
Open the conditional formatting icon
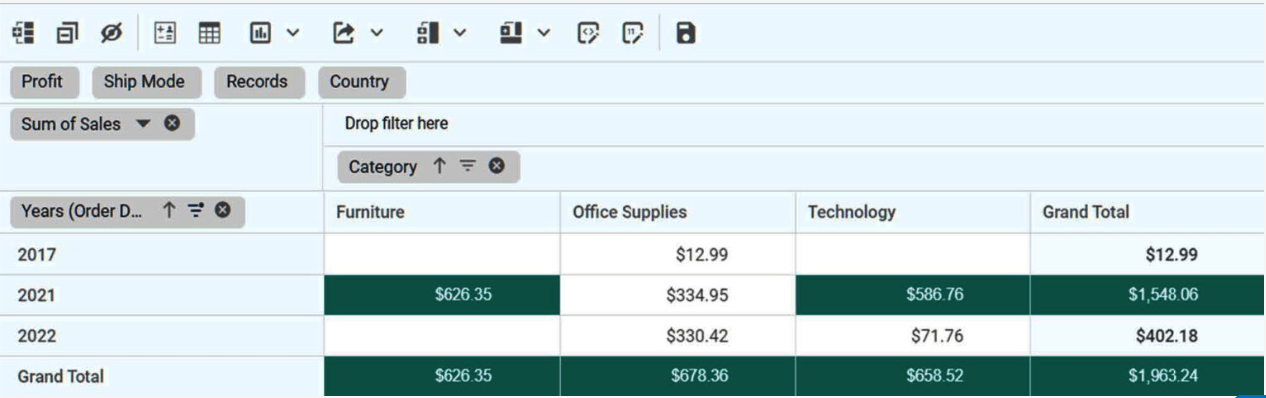(589, 33)
